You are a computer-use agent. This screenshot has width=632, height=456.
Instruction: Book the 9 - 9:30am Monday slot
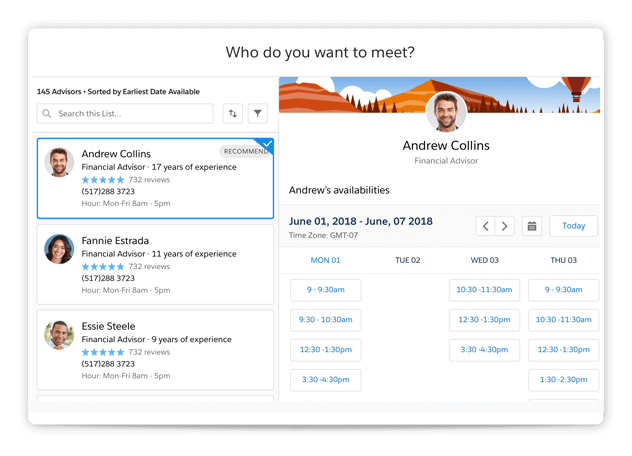click(325, 290)
